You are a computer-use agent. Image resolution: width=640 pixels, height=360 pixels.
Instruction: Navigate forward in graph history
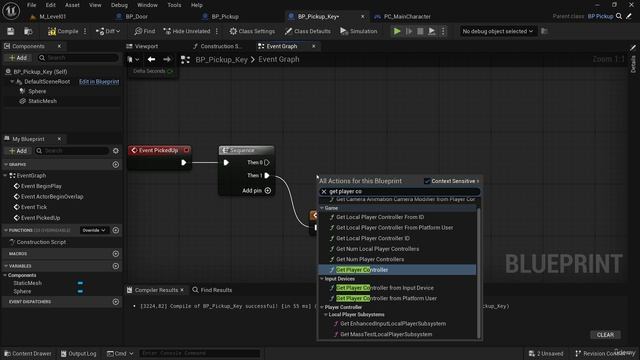tap(167, 60)
